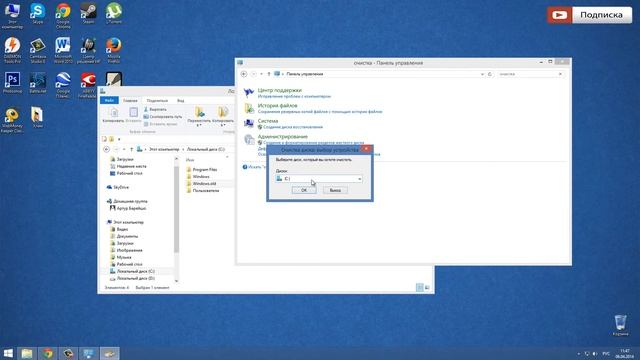The image size is (640, 360).
Task: Open the Microsoft Word 2010 desktop shortcut
Action: [x=63, y=50]
